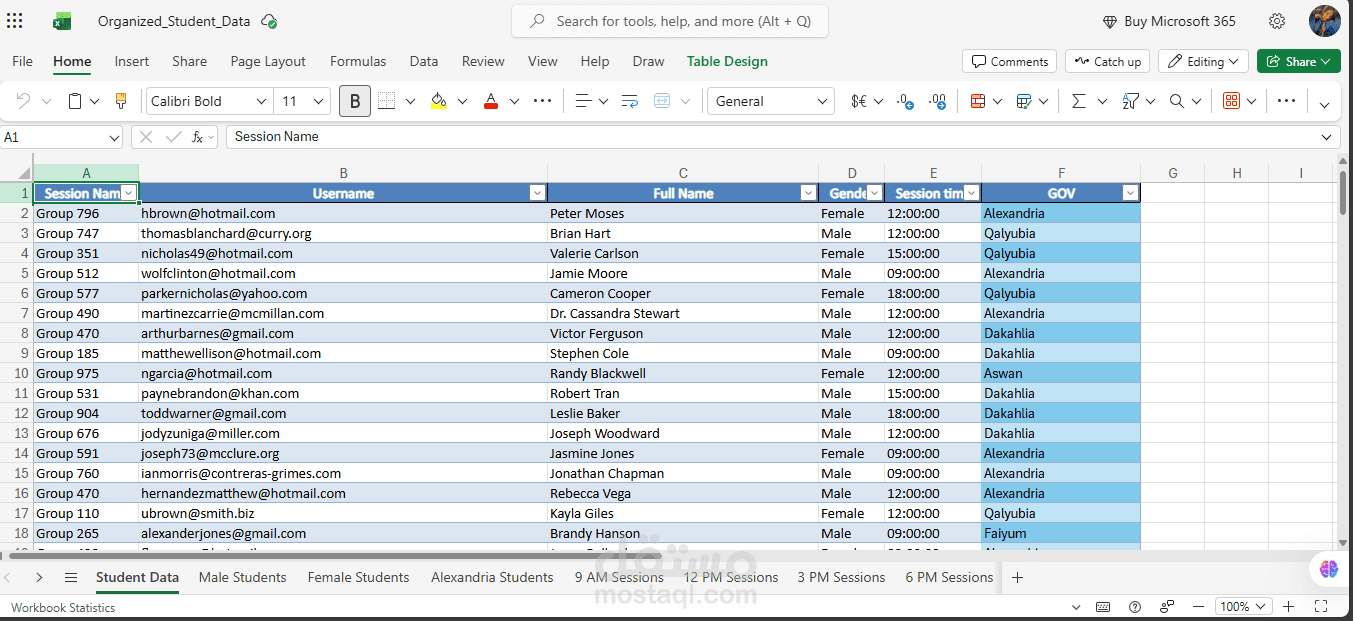Click the green Share button
1353x621 pixels.
click(1298, 61)
